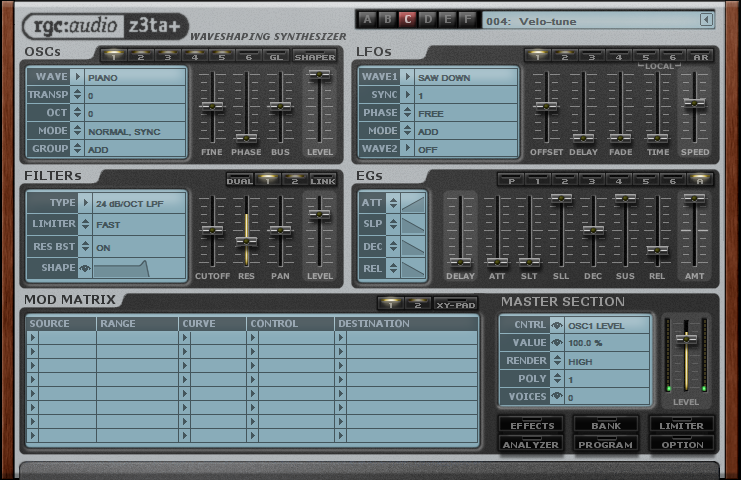Select bank A button
This screenshot has height=480, width=741.
point(367,19)
